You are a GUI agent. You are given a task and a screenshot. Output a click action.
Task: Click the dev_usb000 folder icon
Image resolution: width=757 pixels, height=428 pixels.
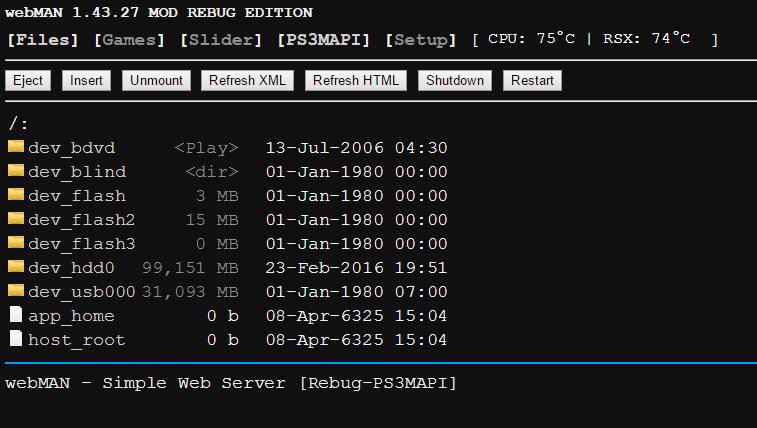click(16, 290)
